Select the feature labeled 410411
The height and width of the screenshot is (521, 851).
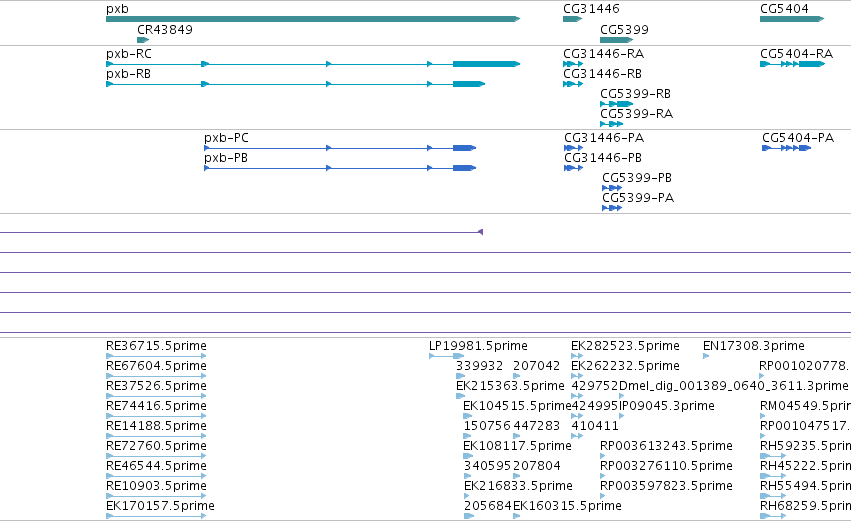[x=595, y=426]
